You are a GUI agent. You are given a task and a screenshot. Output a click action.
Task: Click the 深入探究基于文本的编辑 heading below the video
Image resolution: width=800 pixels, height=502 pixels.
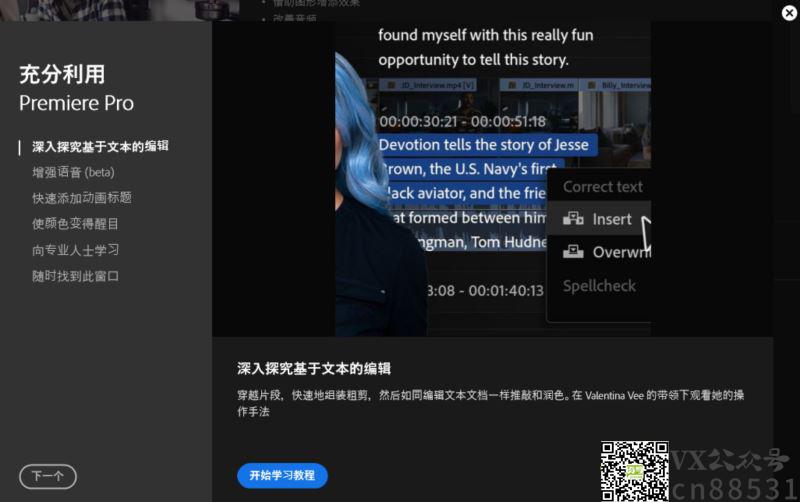314,369
